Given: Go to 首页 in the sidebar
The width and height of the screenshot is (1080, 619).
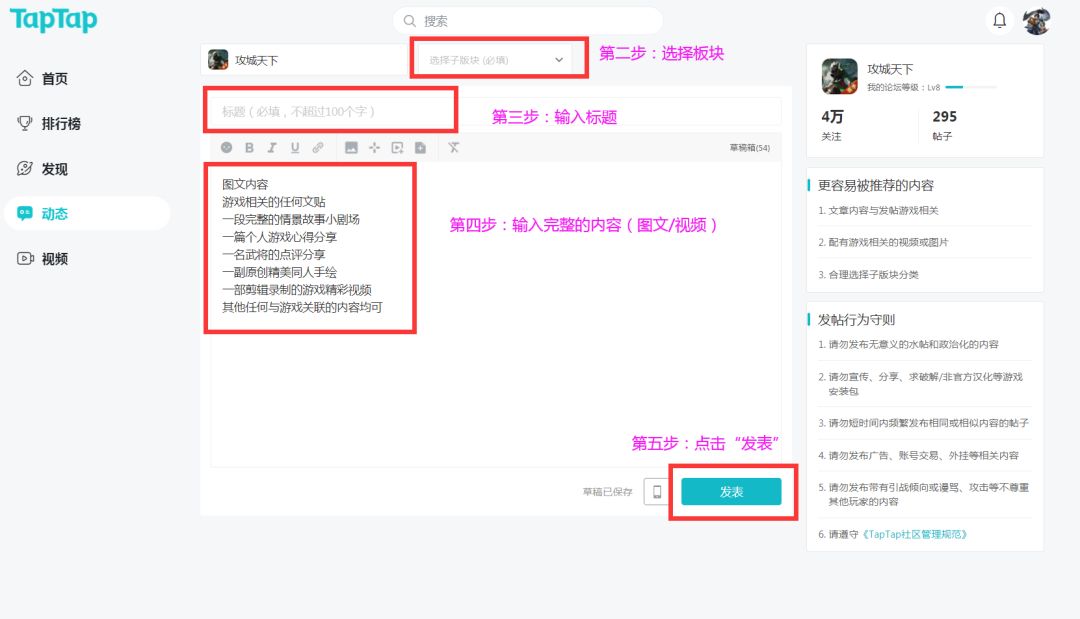Looking at the screenshot, I should coord(54,79).
